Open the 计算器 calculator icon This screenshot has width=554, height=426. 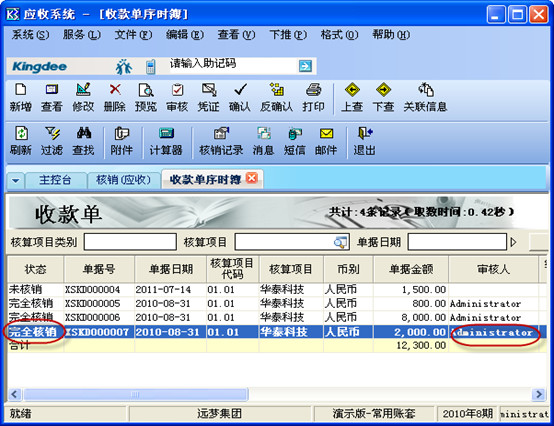[x=166, y=134]
